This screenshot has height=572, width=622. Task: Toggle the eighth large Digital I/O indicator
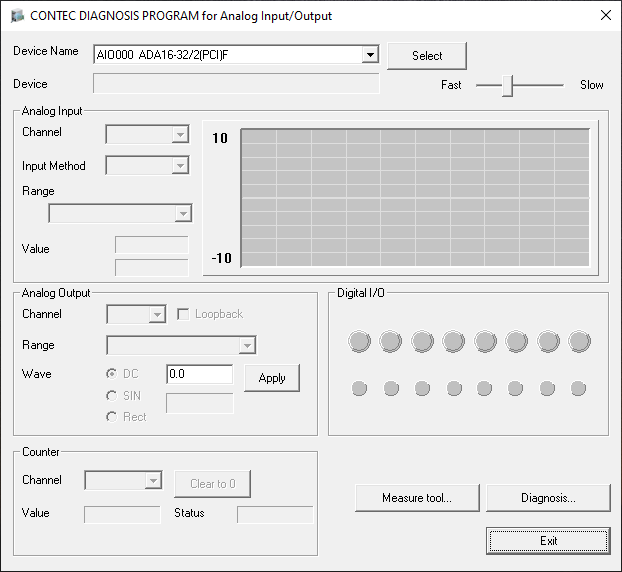[580, 341]
